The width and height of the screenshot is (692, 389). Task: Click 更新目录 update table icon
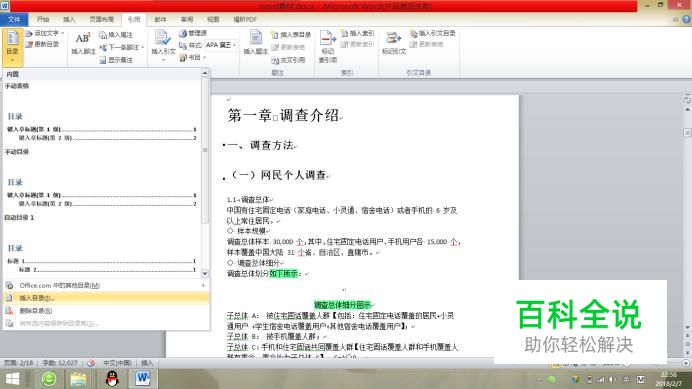tap(29, 44)
